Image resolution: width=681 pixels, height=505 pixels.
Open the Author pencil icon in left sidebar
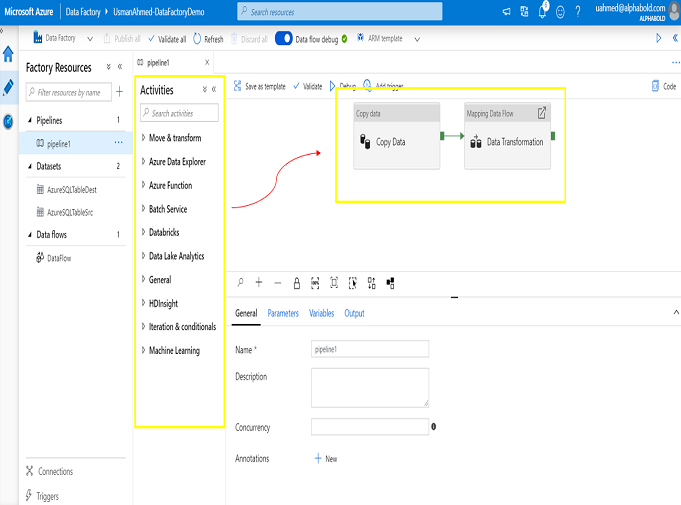(x=9, y=87)
